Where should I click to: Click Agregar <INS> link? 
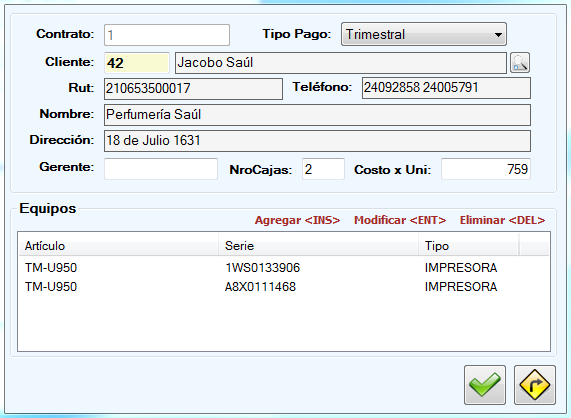tap(297, 220)
